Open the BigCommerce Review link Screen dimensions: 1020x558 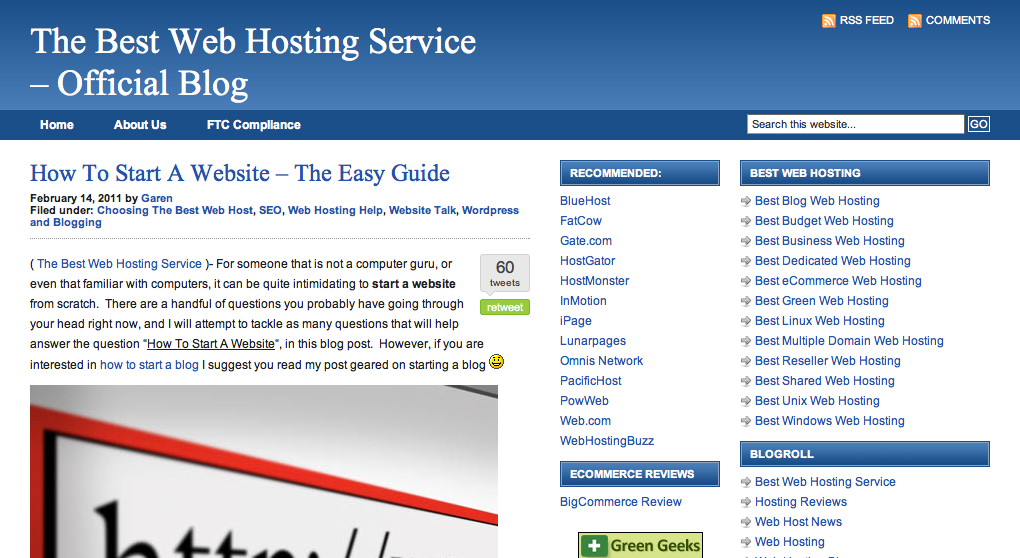tap(621, 502)
